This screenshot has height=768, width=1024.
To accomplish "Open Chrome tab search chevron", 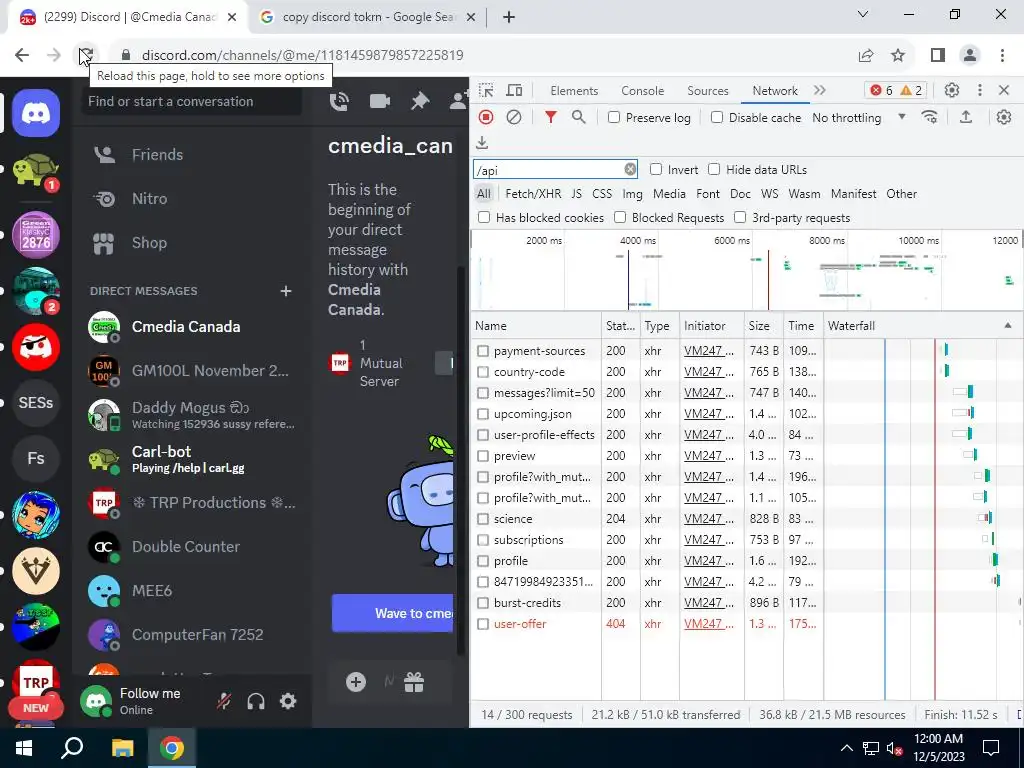I will point(863,14).
